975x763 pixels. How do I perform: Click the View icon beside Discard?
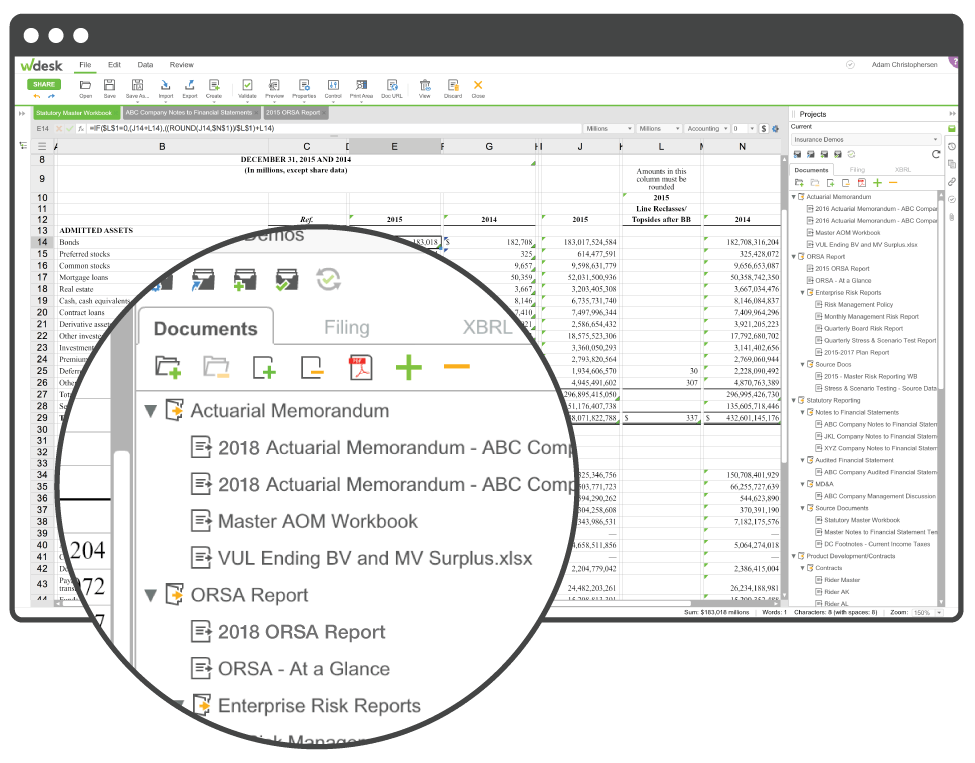click(x=425, y=85)
